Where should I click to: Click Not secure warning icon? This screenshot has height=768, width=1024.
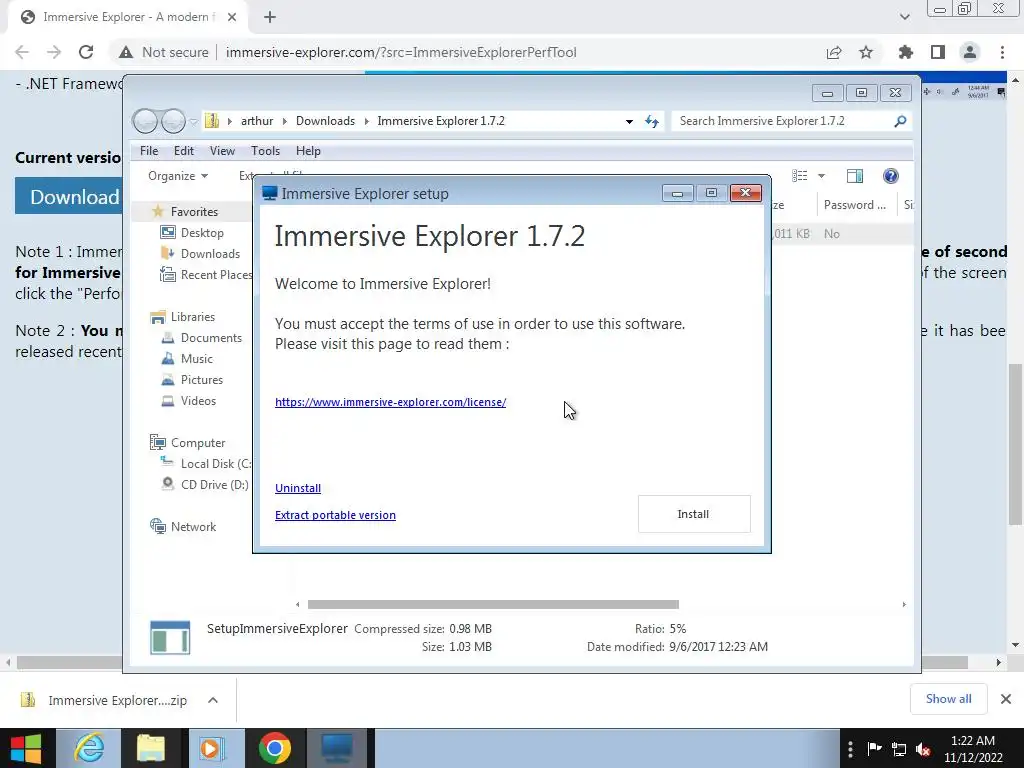(125, 52)
